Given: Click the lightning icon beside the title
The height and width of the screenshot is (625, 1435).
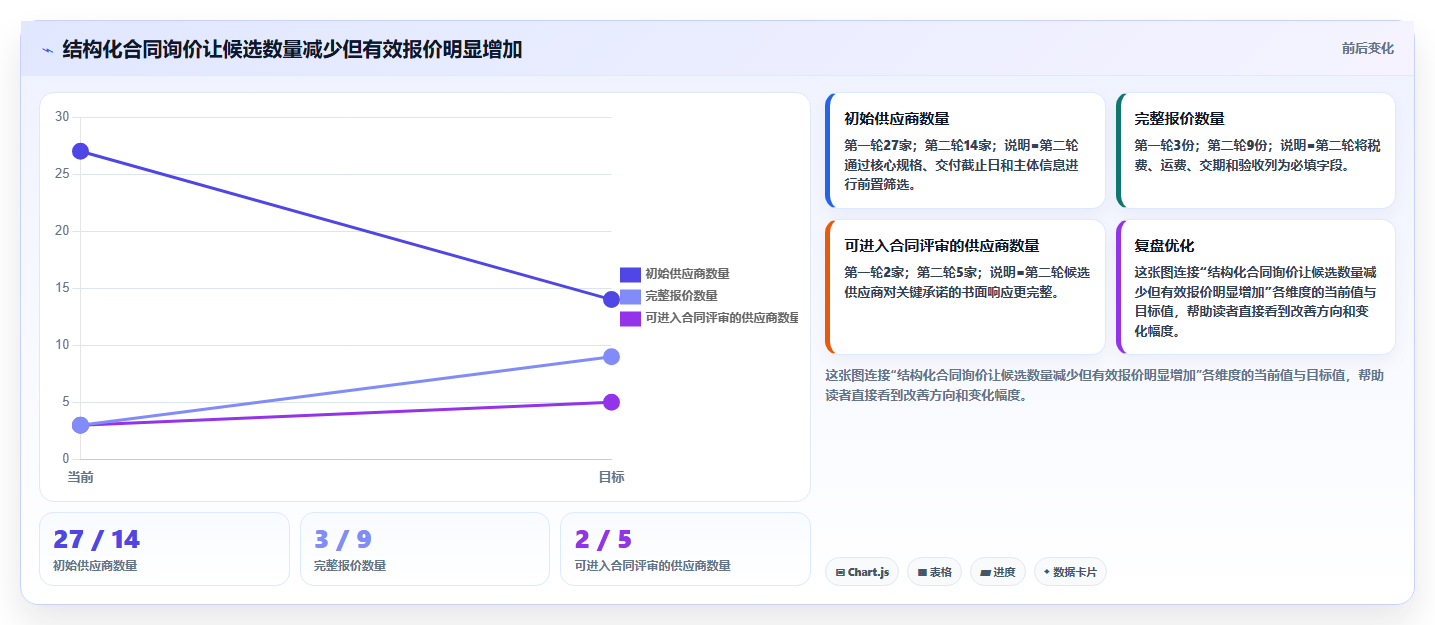Looking at the screenshot, I should tap(48, 50).
